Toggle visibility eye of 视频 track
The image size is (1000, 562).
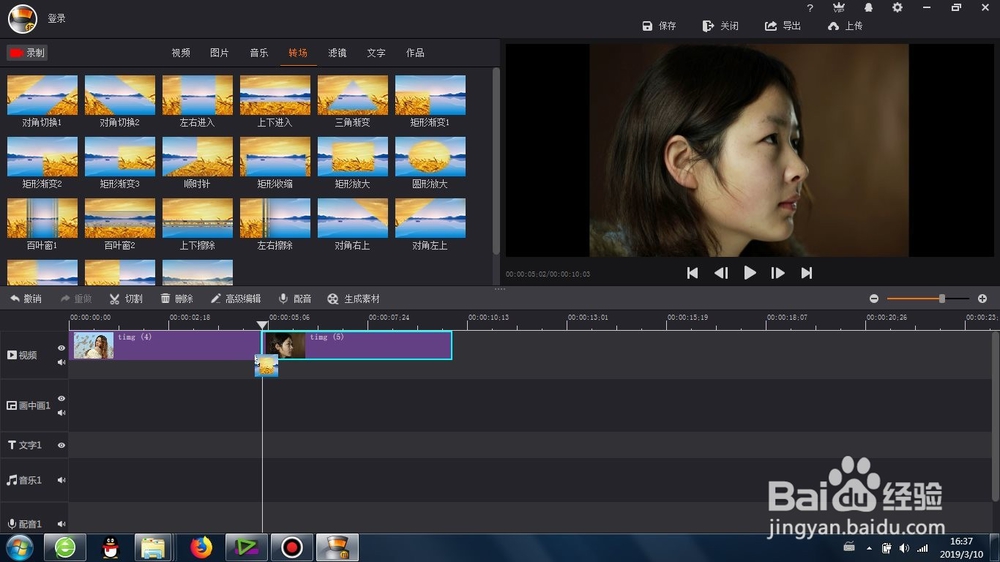[61, 348]
